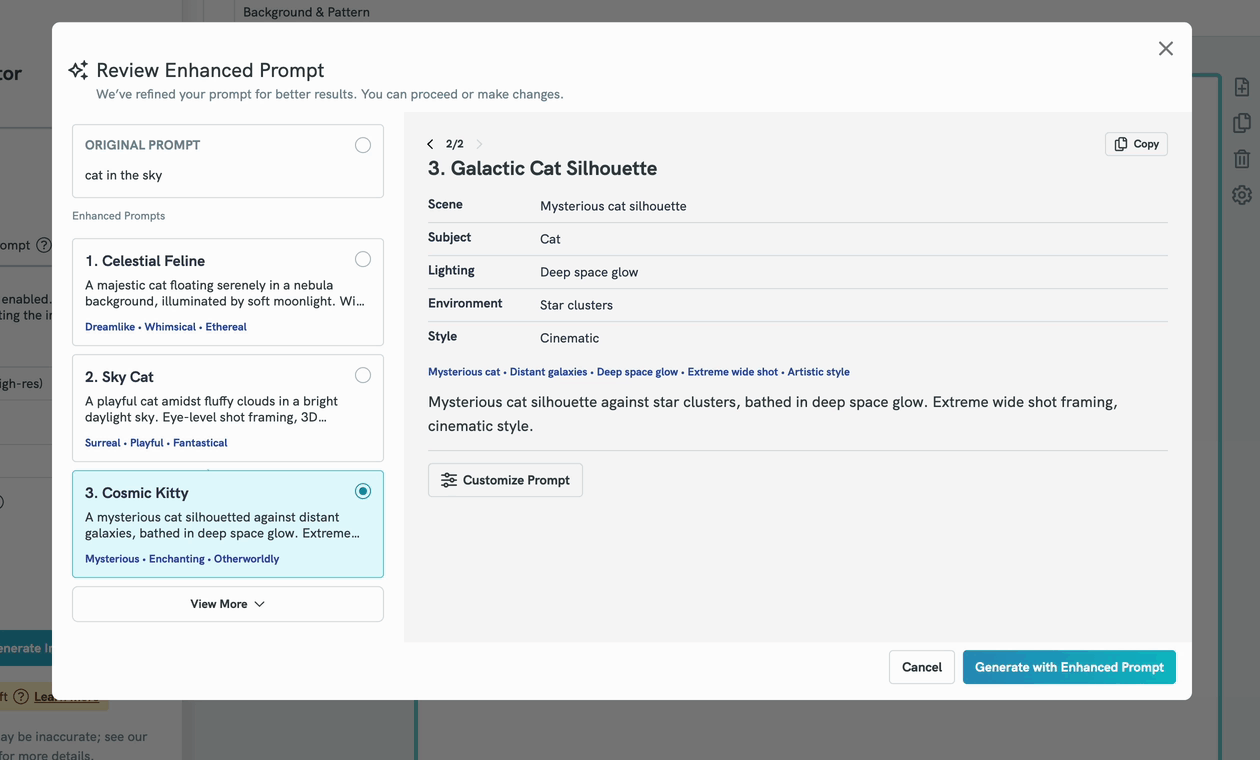The image size is (1260, 760).
Task: Click the next variation chevron
Action: point(479,144)
